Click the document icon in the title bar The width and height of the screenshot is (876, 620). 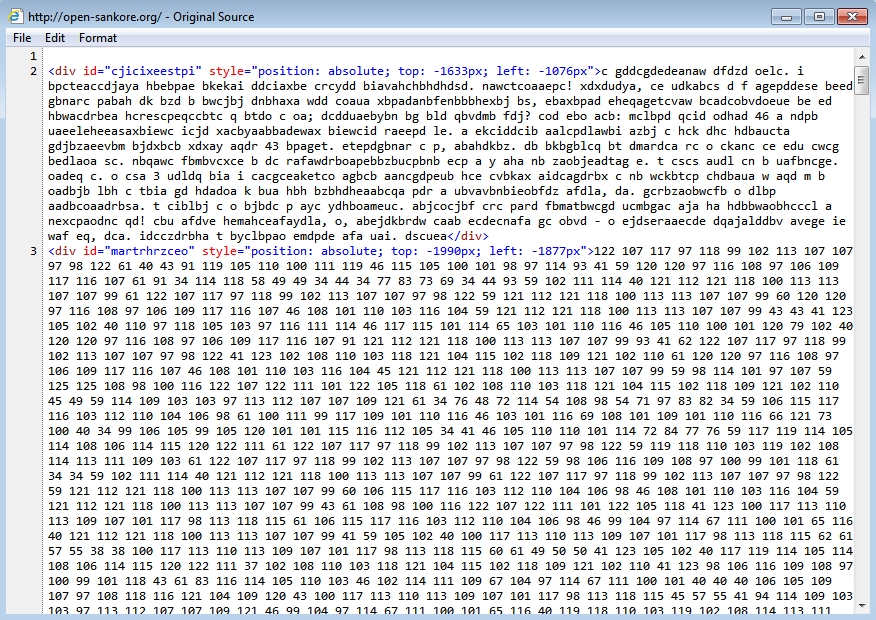tap(15, 16)
